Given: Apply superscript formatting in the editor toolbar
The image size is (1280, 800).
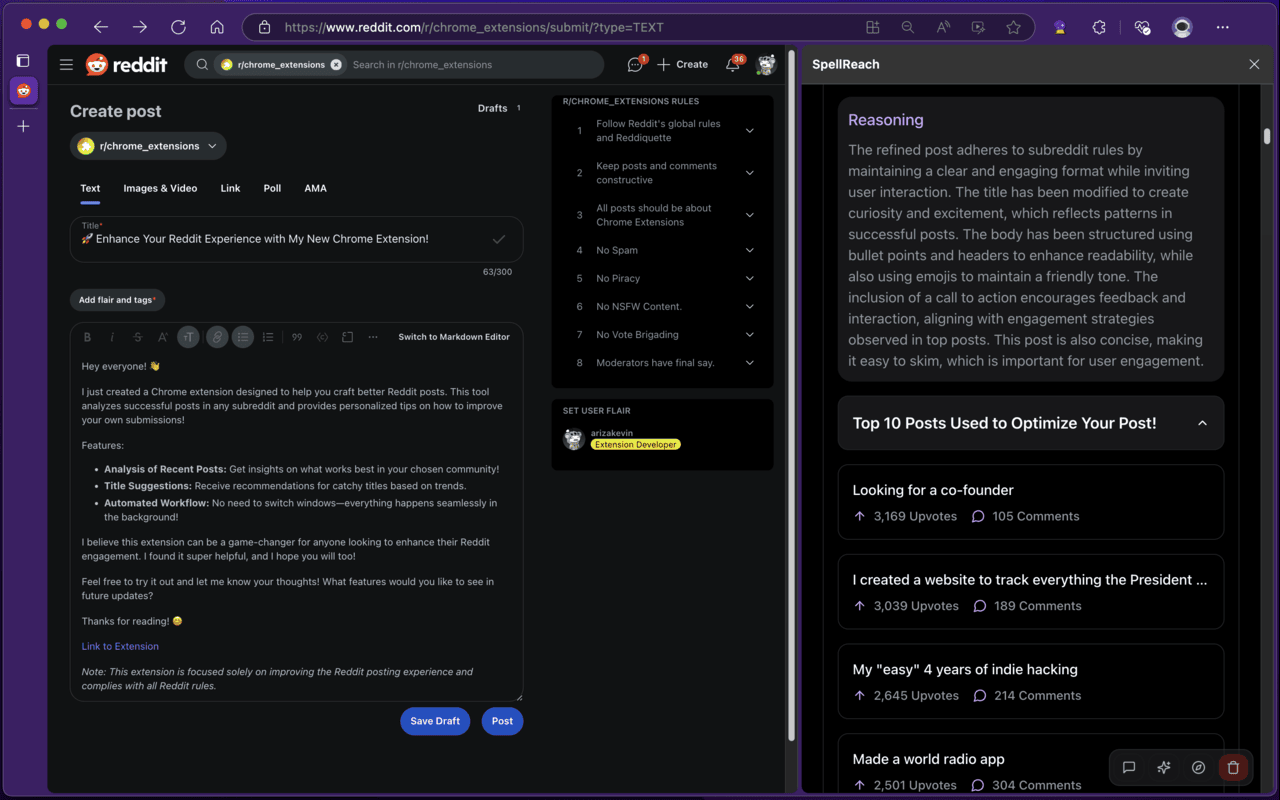Looking at the screenshot, I should click(x=163, y=337).
